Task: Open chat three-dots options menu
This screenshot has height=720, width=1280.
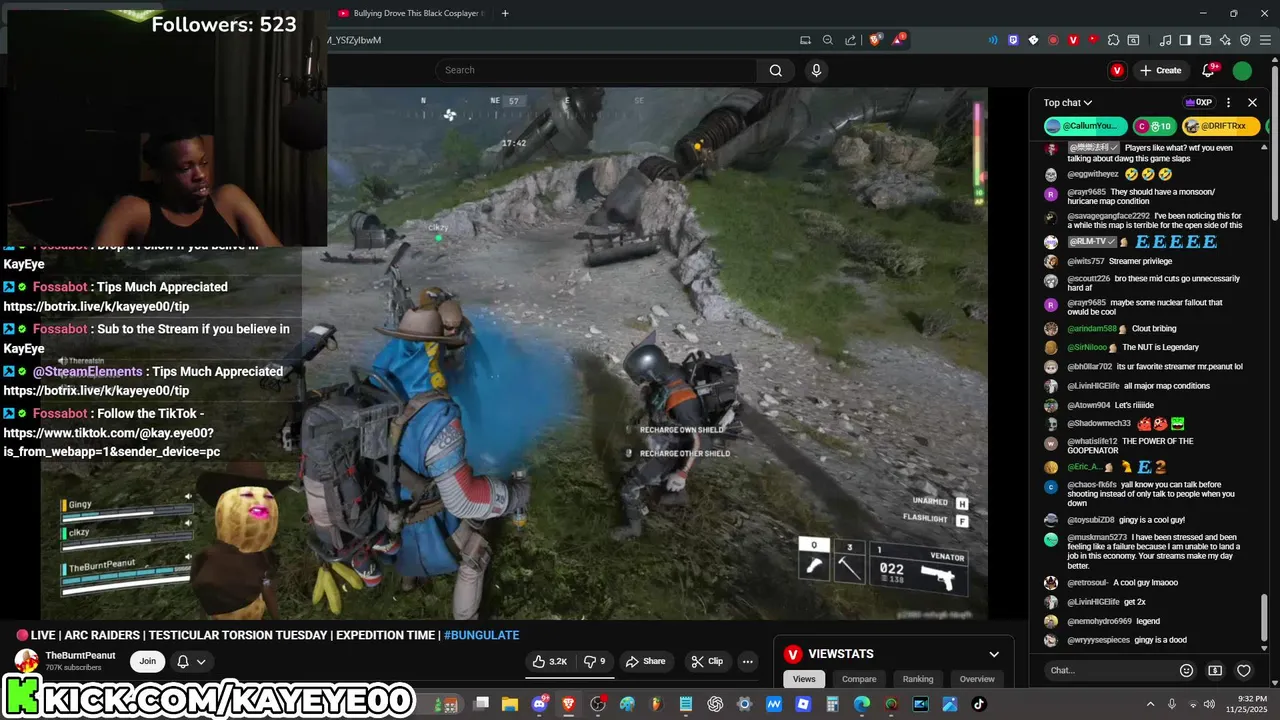Action: (x=1228, y=102)
